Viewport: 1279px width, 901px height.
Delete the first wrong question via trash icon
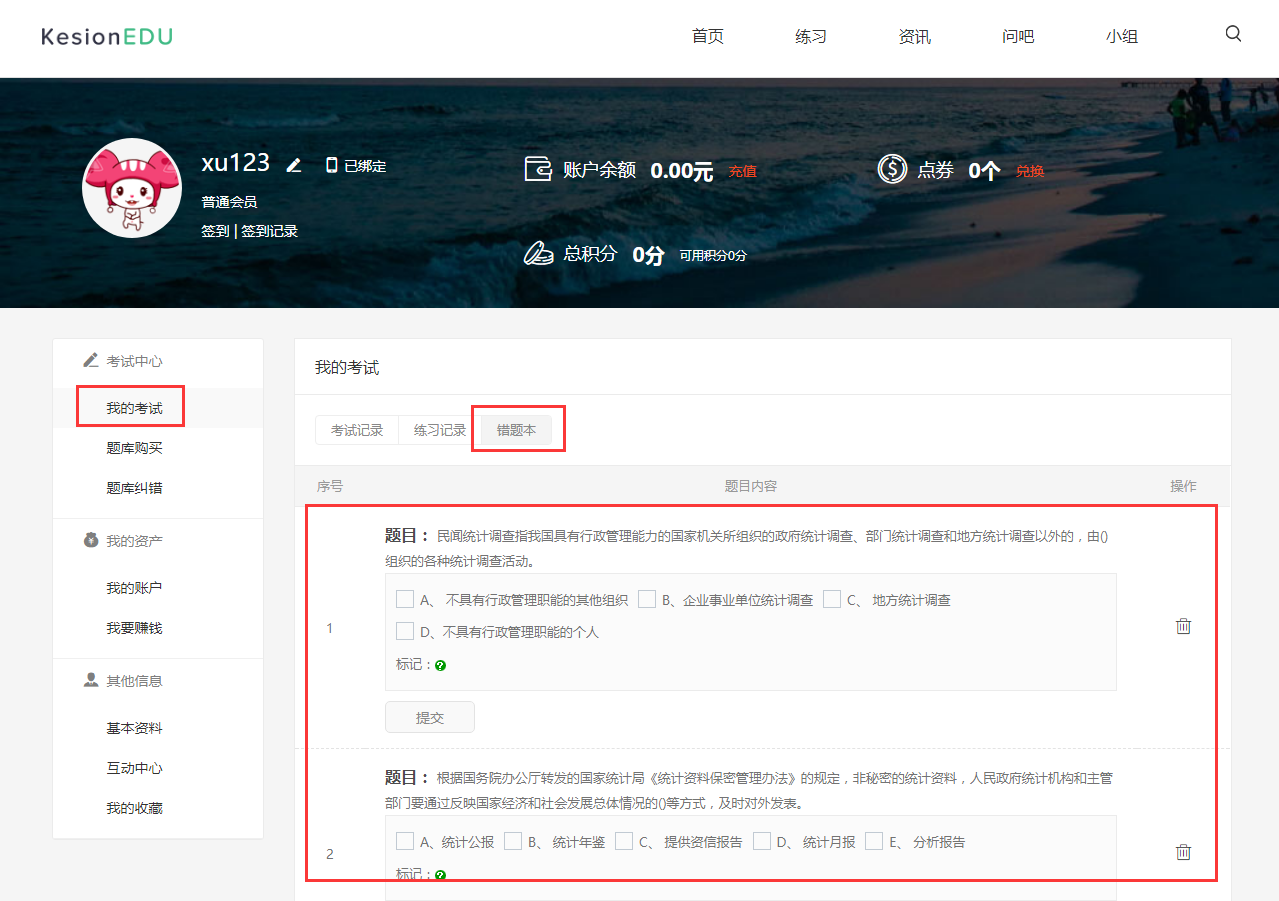1183,626
